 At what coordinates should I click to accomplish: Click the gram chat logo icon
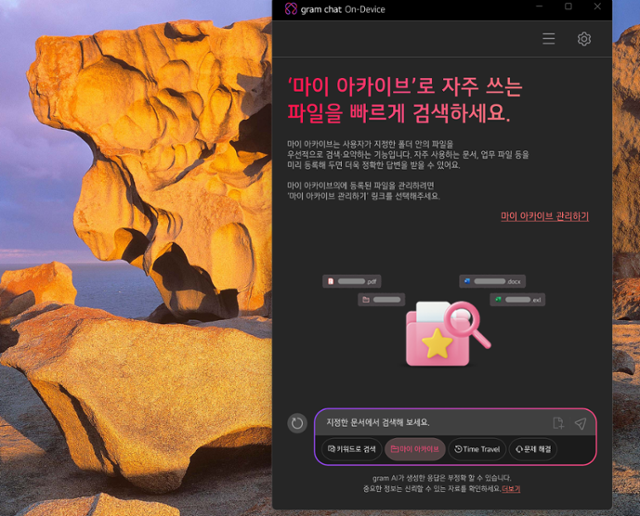pyautogui.click(x=291, y=9)
